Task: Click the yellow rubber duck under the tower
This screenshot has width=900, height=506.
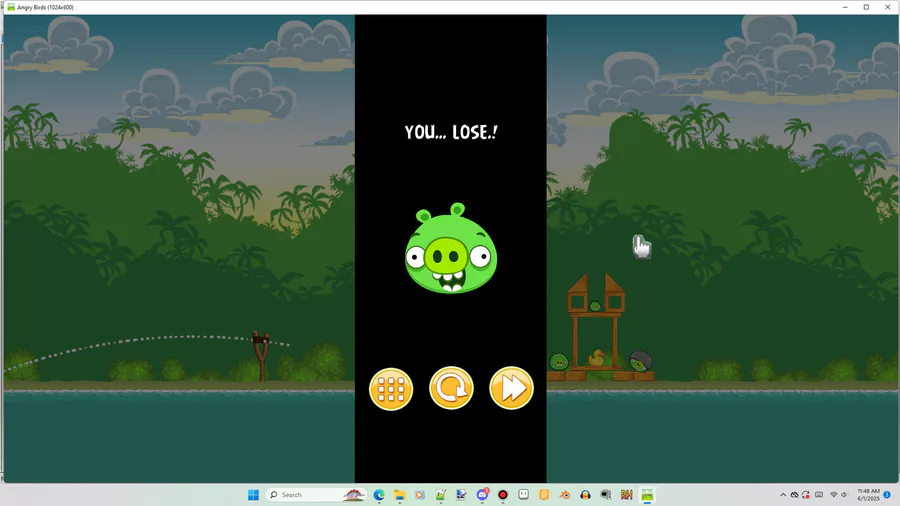Action: click(596, 358)
